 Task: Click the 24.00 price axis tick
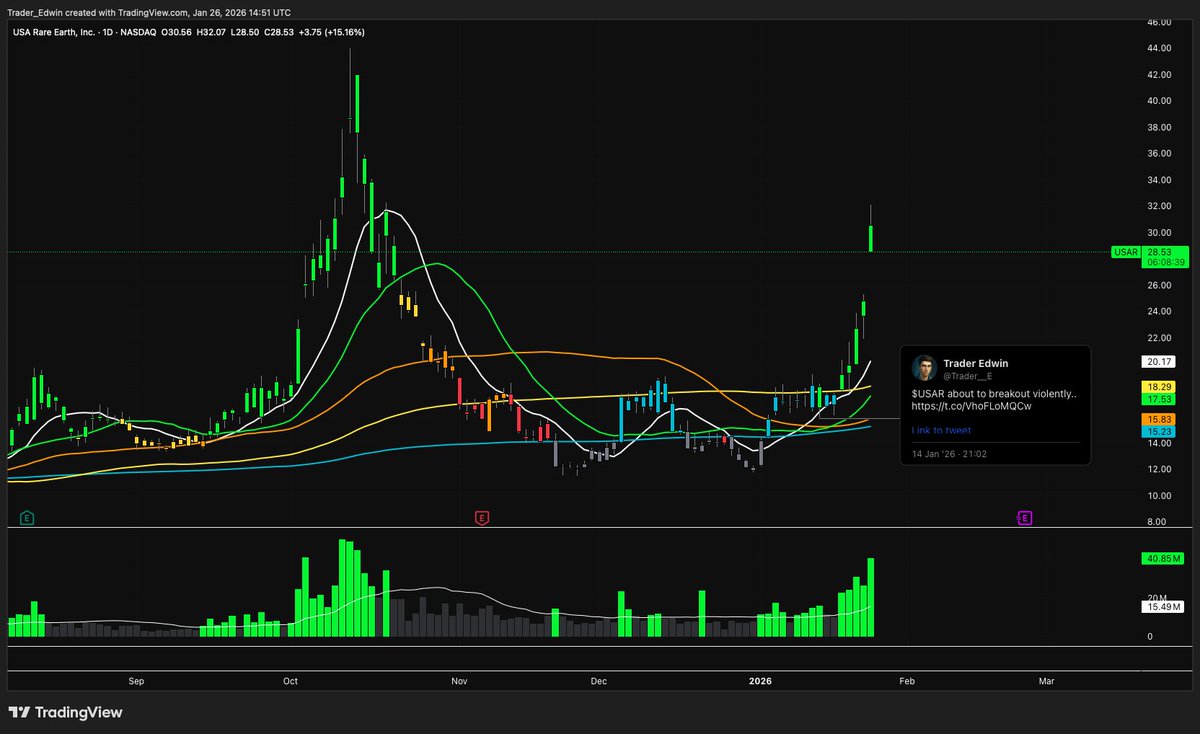[1159, 311]
